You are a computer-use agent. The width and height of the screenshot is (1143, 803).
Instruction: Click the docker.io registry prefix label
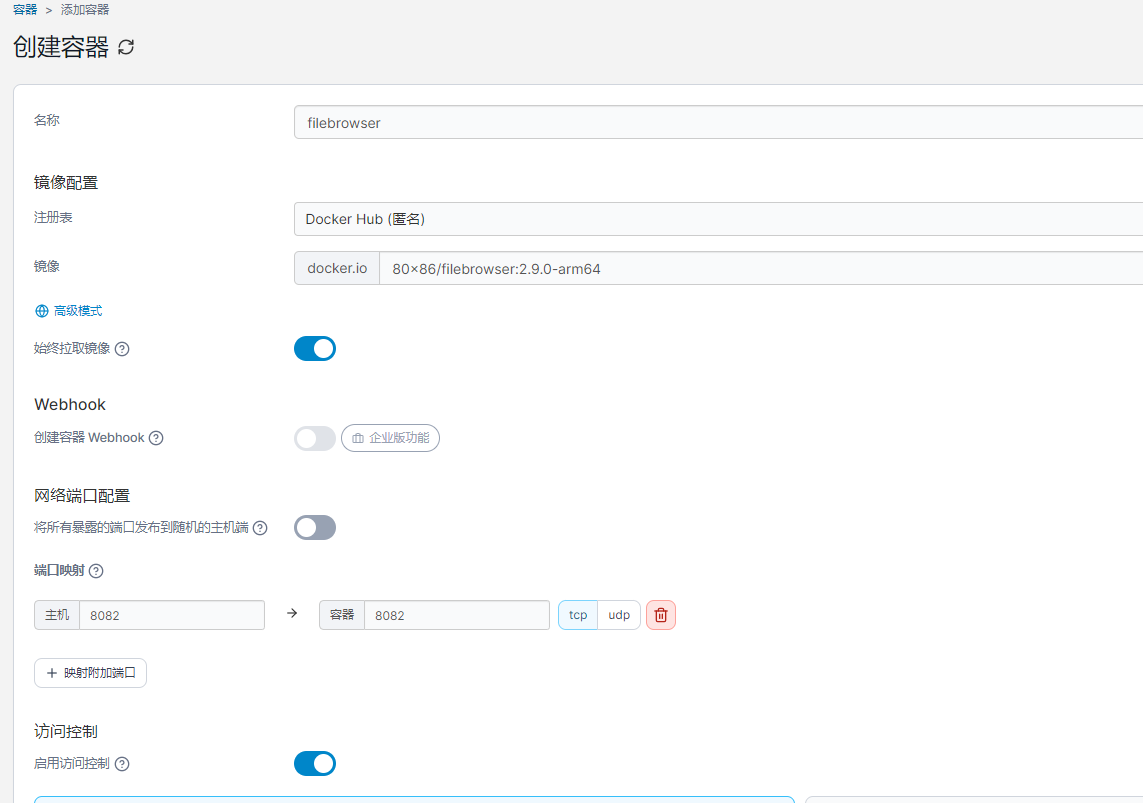[x=337, y=268]
